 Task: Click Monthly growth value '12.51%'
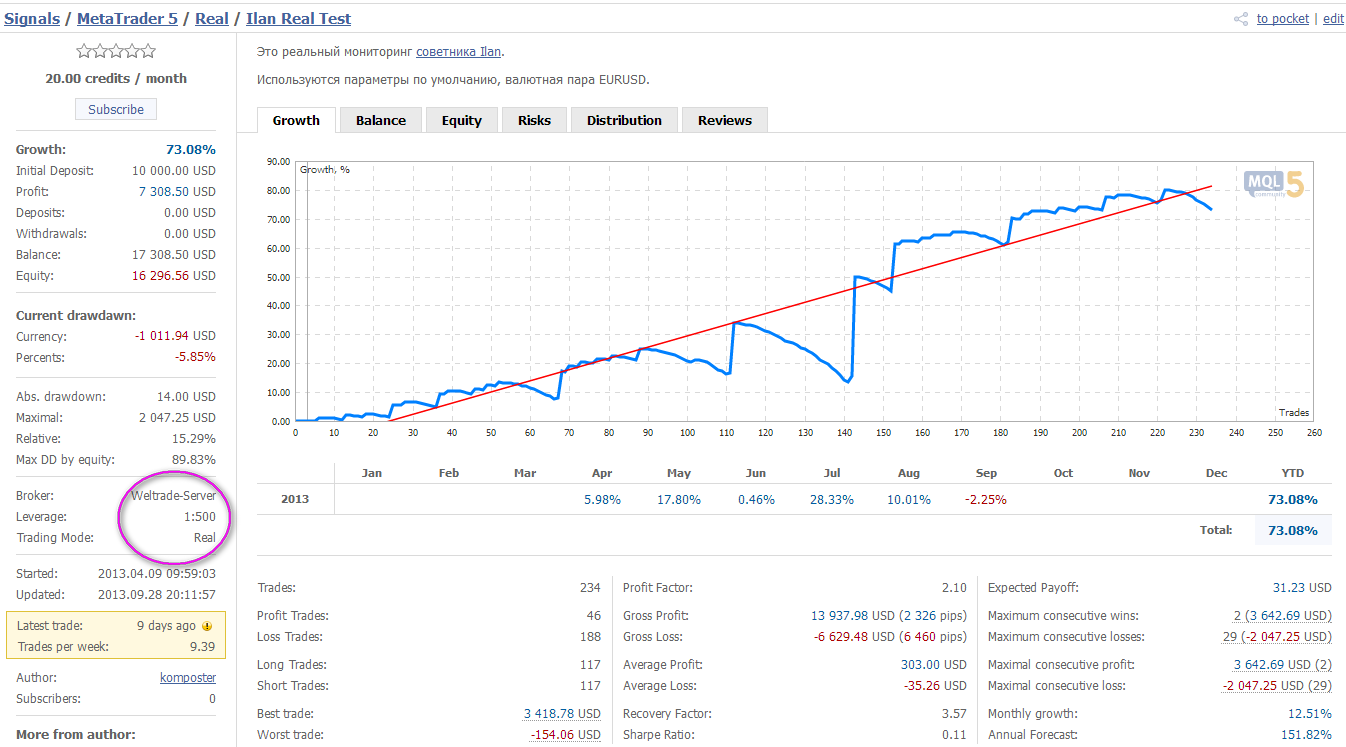[x=1312, y=714]
